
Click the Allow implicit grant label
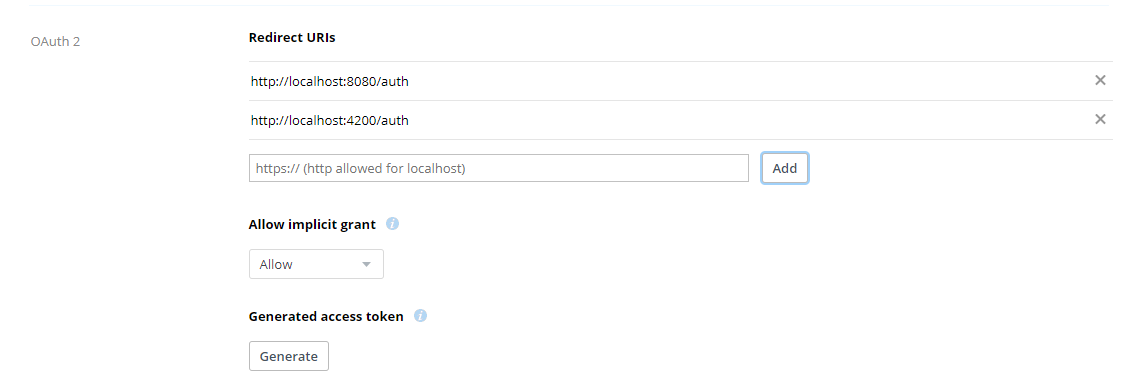[312, 224]
